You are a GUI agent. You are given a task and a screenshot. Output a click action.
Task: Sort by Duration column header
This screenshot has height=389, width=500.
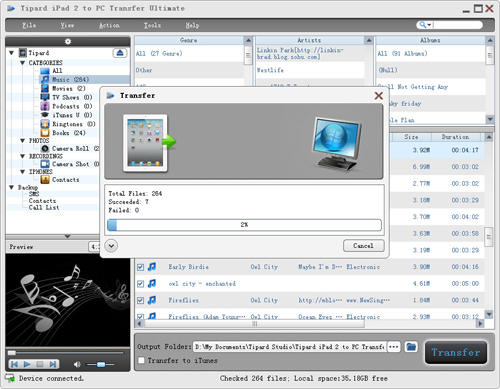click(x=455, y=137)
